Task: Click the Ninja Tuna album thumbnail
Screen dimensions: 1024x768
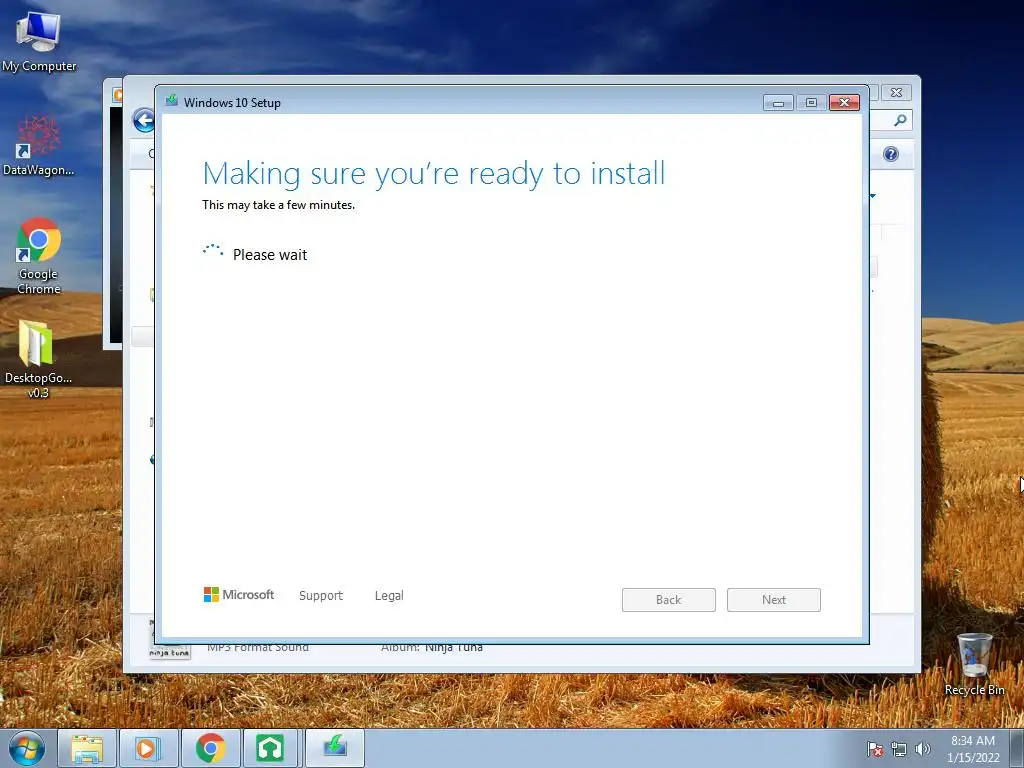Action: coord(169,651)
